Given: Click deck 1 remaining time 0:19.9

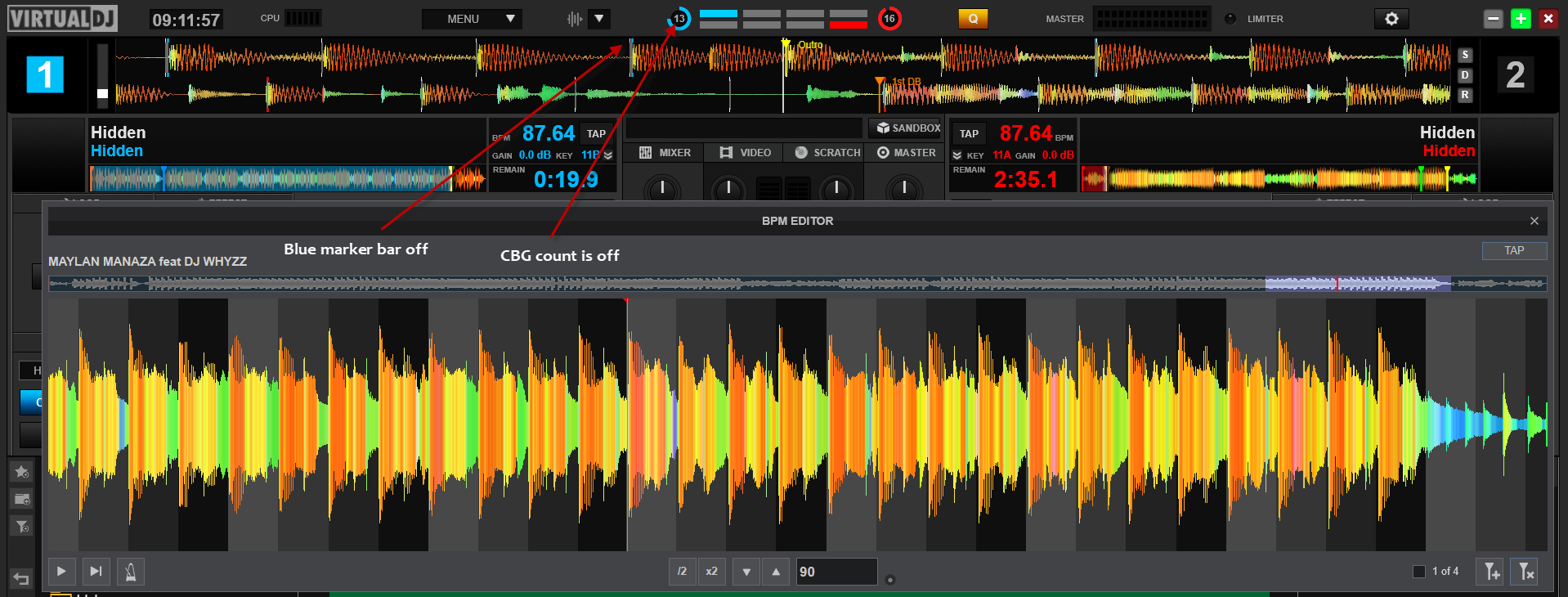Looking at the screenshot, I should click(x=566, y=179).
